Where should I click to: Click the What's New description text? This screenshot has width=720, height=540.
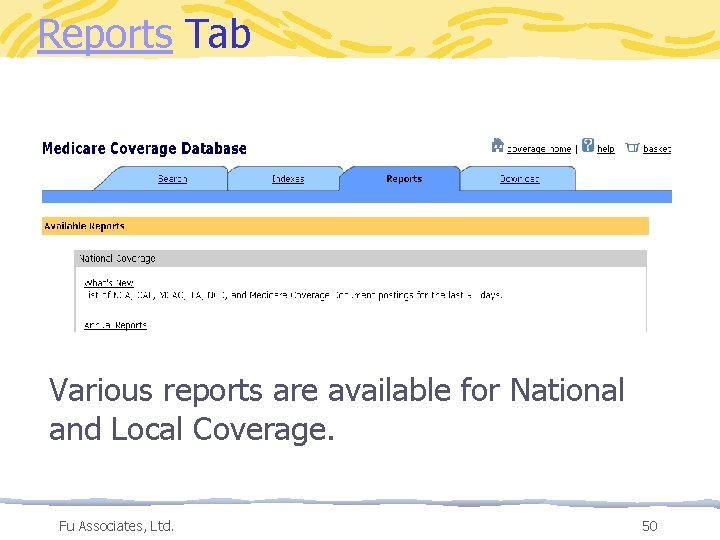(294, 295)
